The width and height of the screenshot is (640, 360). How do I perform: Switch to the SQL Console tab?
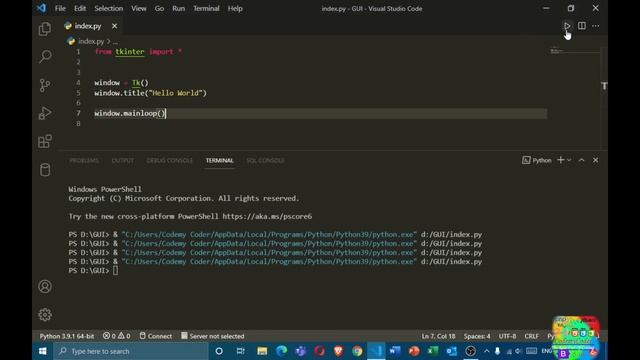click(265, 160)
